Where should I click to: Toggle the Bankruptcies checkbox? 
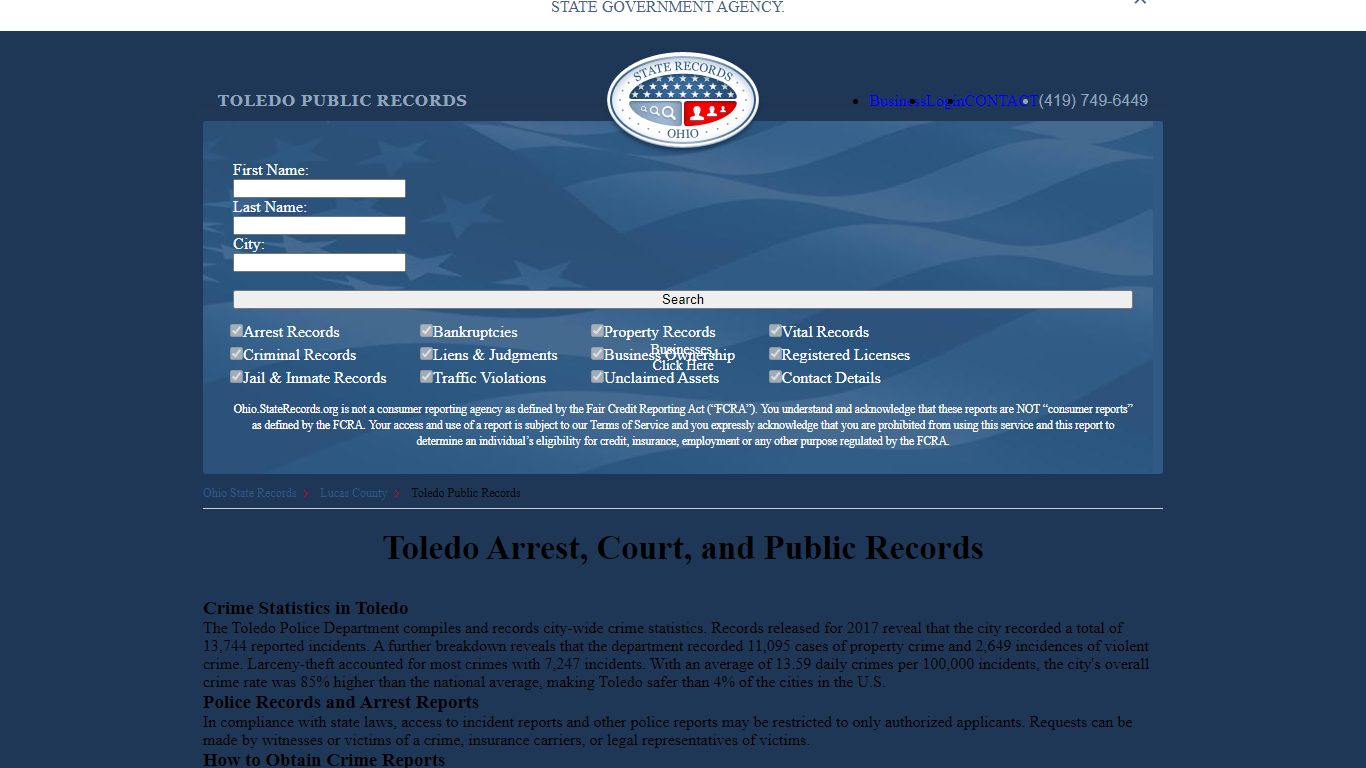pyautogui.click(x=426, y=330)
